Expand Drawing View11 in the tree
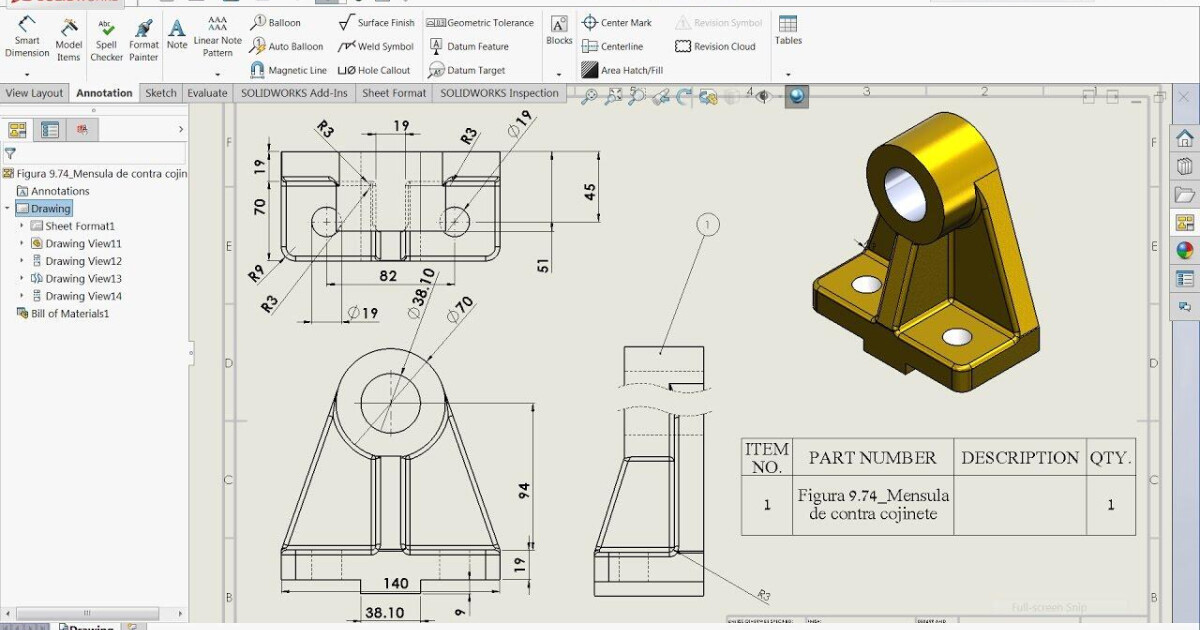Viewport: 1200px width, 630px height. [24, 243]
